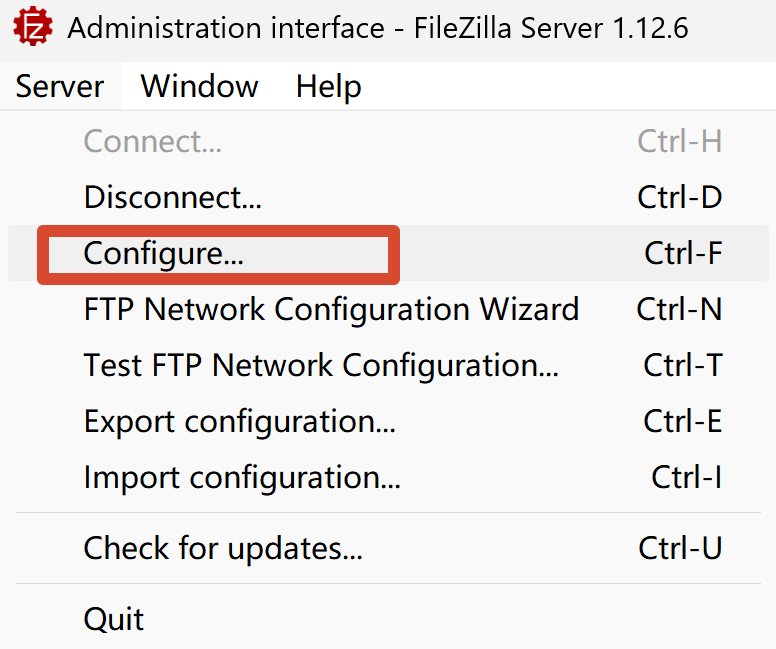Select the greyed-out Connect... entry

pos(388,142)
